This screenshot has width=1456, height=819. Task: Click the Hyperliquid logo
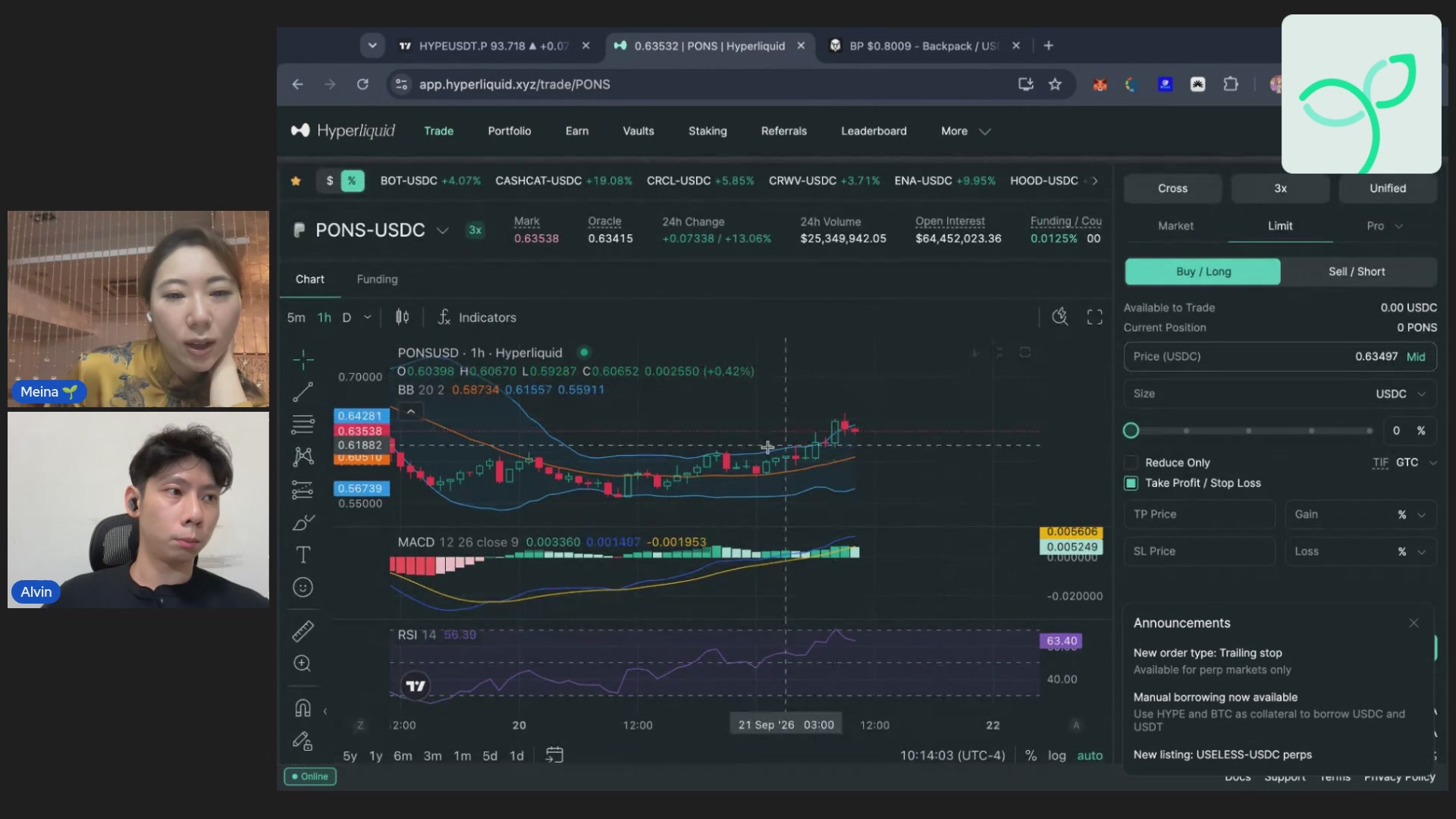(343, 130)
